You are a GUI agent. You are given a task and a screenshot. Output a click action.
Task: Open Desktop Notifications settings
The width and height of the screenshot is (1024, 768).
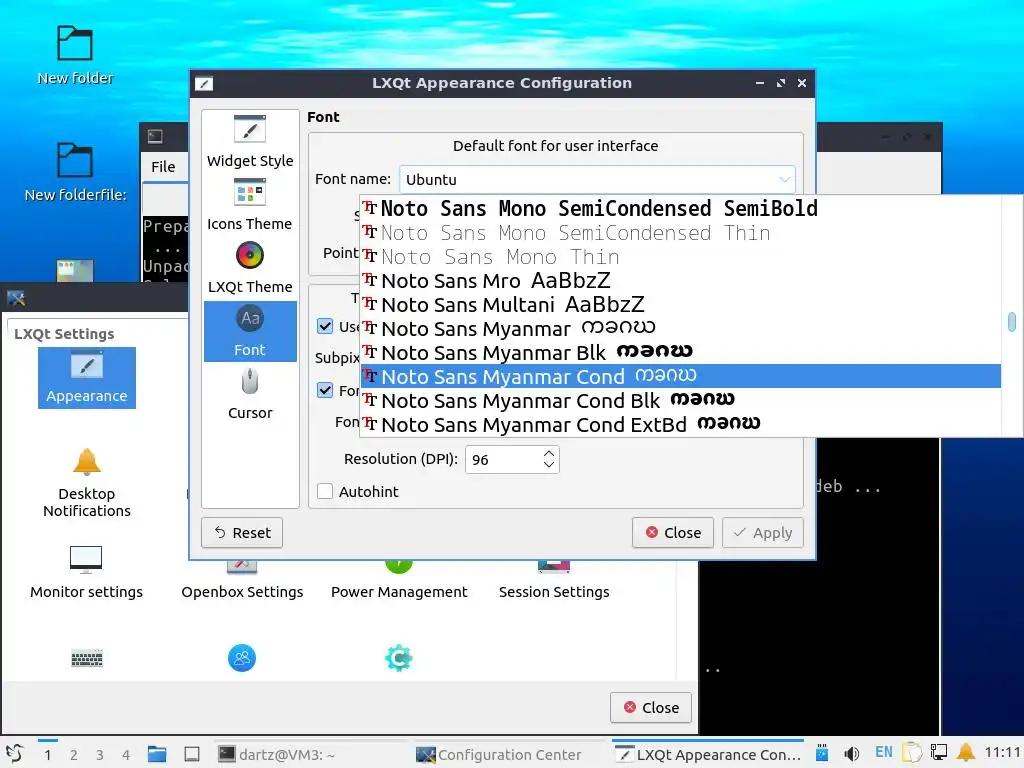click(87, 483)
